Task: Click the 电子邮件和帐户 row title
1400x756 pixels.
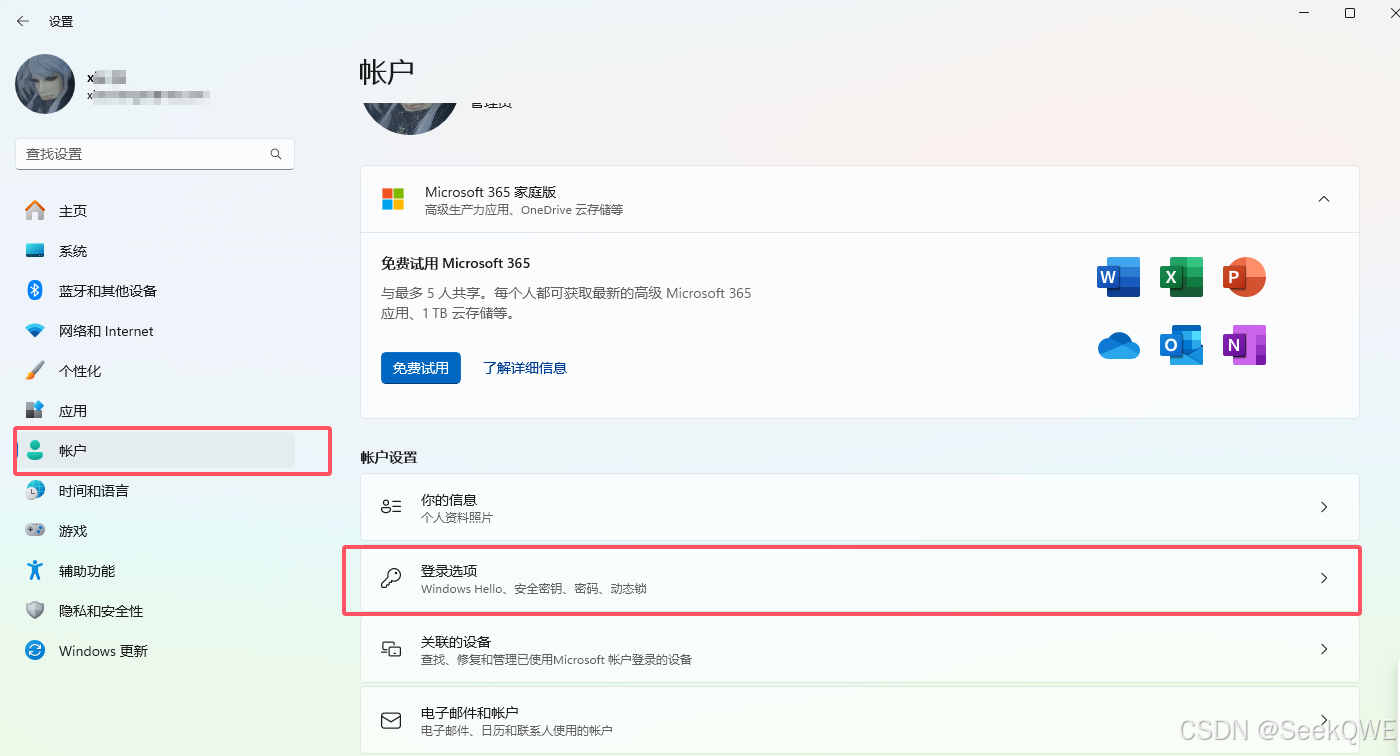Action: (470, 712)
